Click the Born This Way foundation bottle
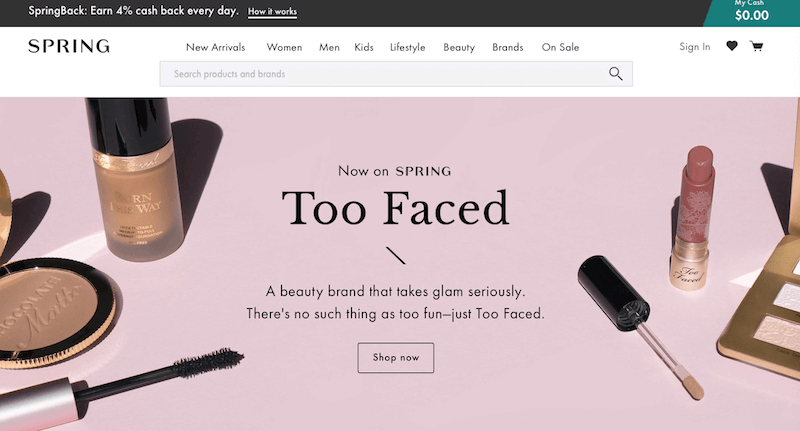The width and height of the screenshot is (800, 431). [134, 179]
